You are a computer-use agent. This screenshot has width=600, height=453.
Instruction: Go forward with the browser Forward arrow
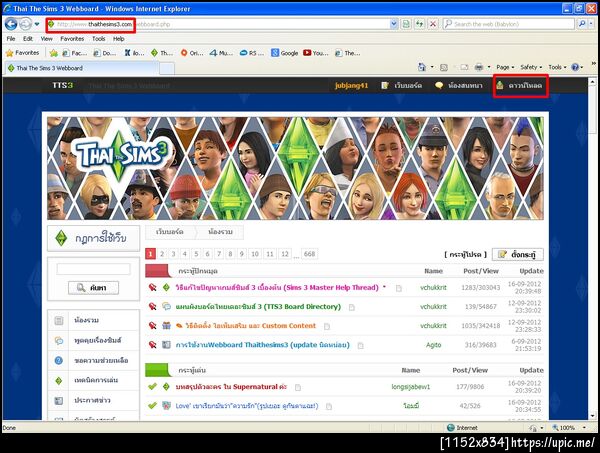(26, 24)
